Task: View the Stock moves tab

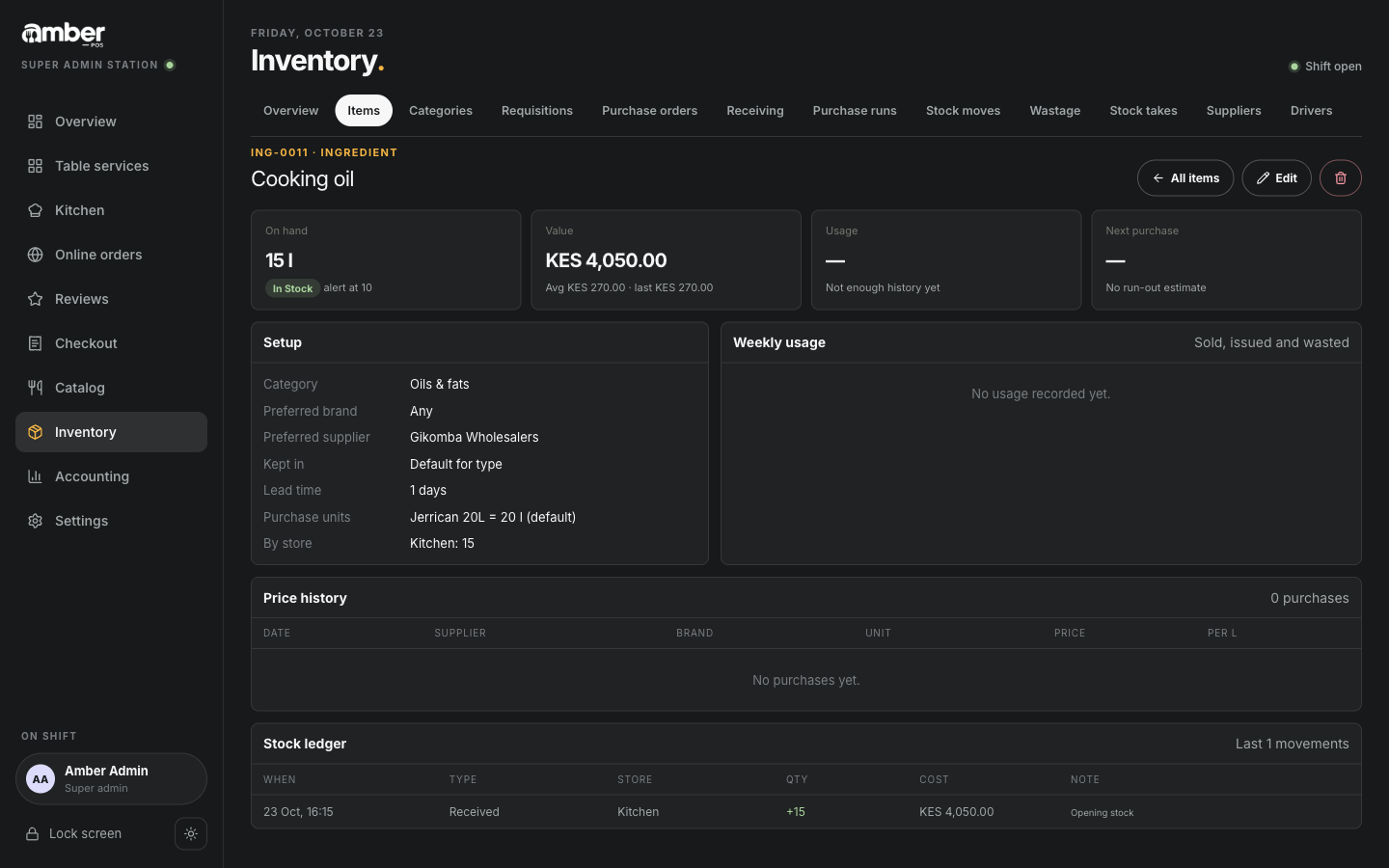Action: pyautogui.click(x=963, y=111)
